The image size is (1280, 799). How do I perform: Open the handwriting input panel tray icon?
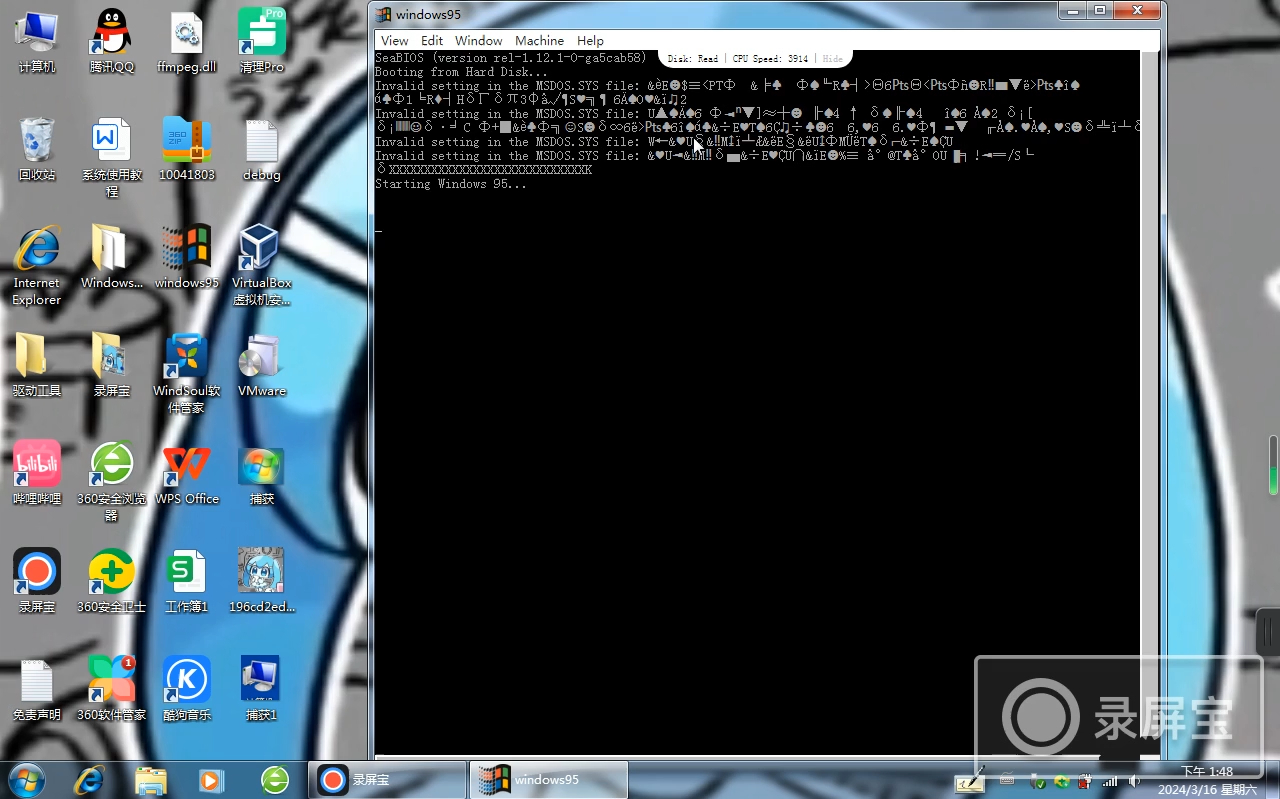970,781
